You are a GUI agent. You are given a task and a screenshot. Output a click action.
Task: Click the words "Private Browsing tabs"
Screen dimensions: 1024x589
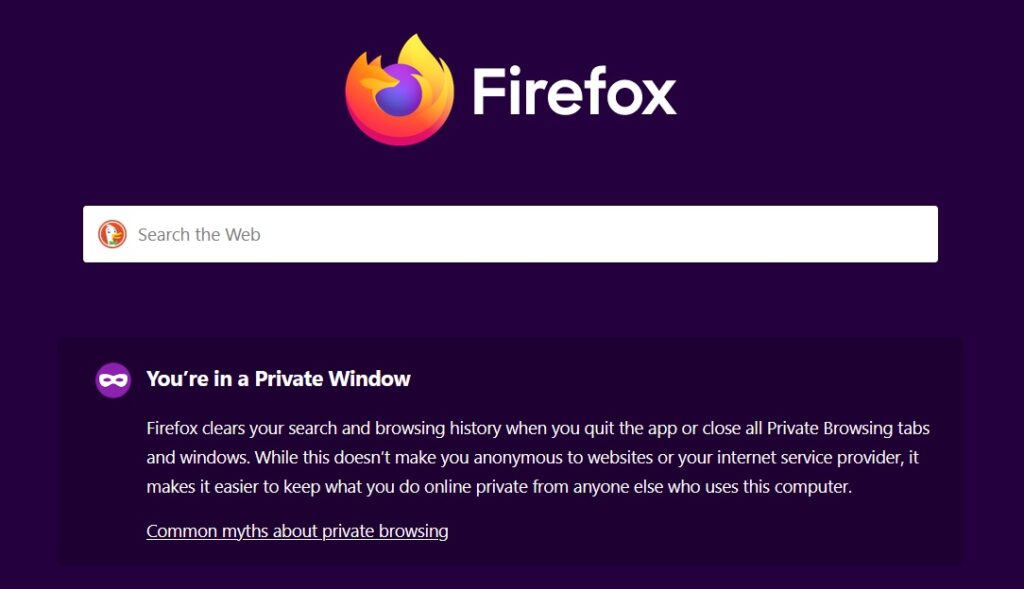click(x=840, y=428)
